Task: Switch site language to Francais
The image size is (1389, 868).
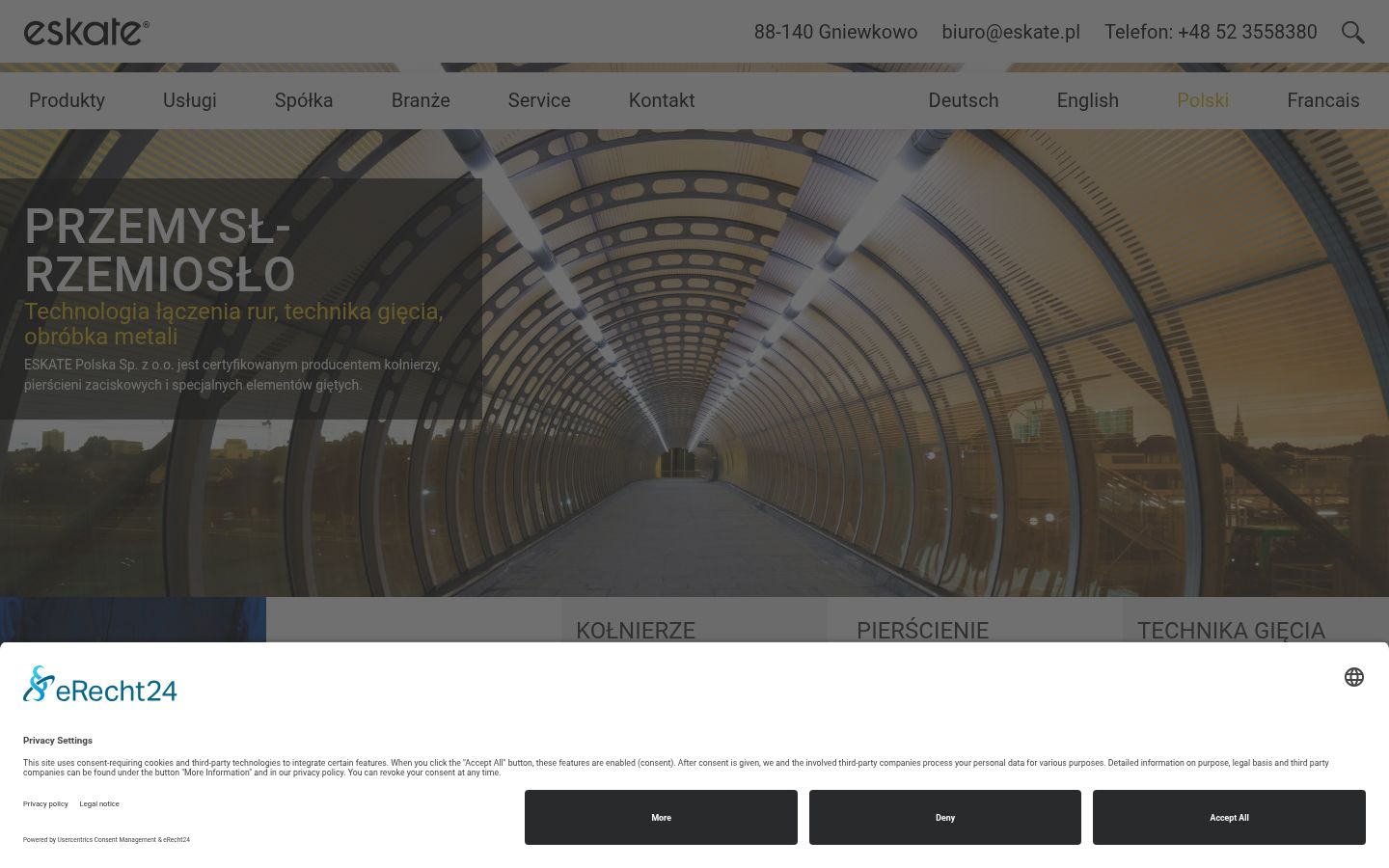Action: pos(1323,100)
